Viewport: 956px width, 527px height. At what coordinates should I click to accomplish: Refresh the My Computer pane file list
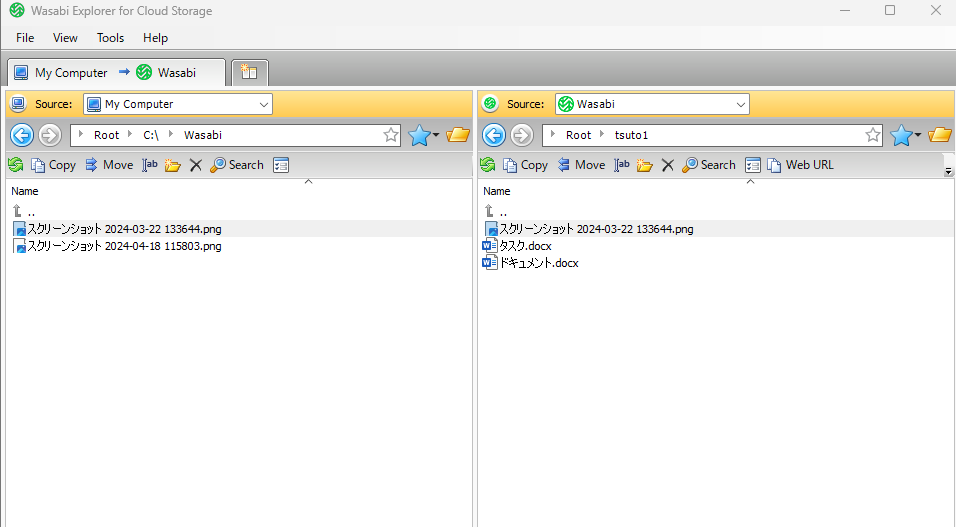16,165
